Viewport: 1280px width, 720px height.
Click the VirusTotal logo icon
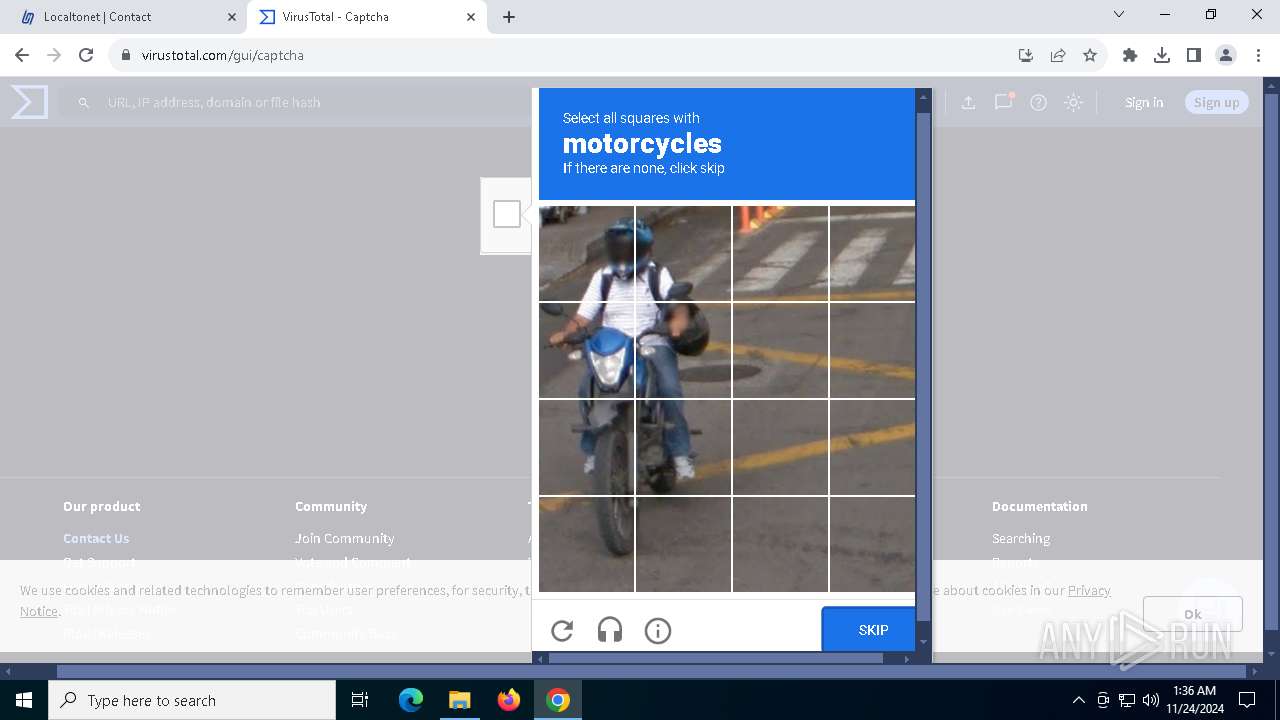pos(30,102)
